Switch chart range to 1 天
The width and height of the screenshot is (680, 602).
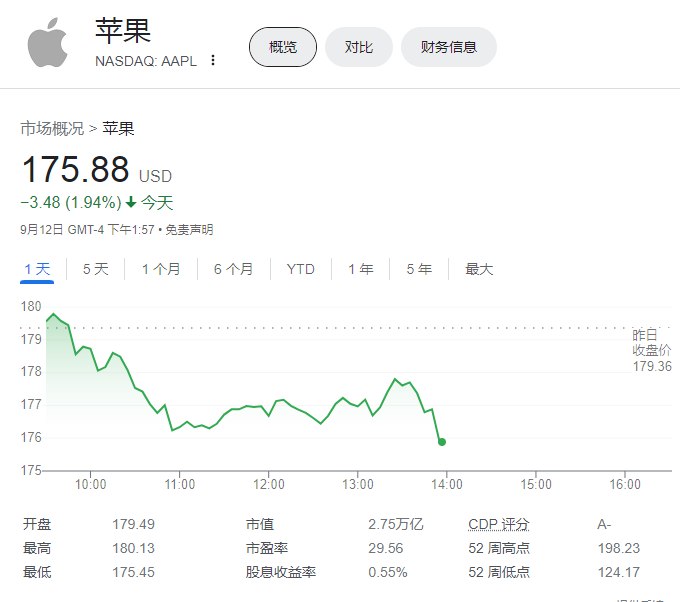(x=37, y=269)
